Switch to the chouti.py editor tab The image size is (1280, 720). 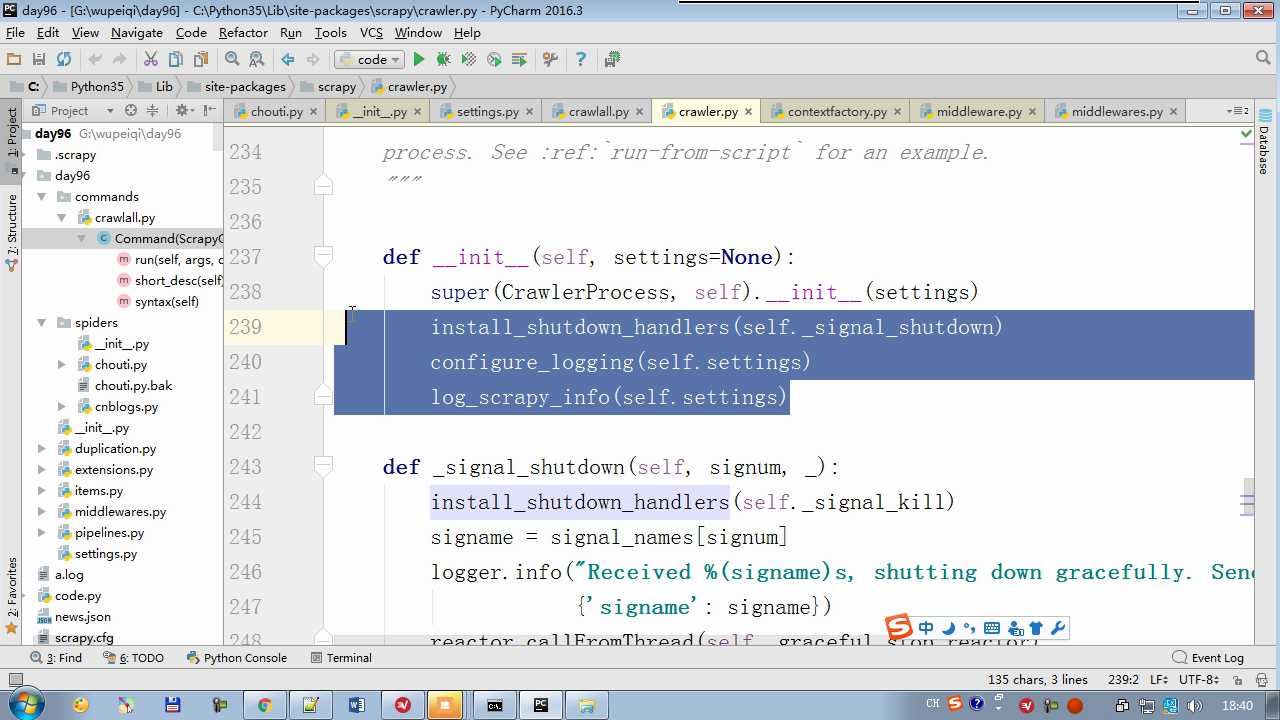(277, 111)
